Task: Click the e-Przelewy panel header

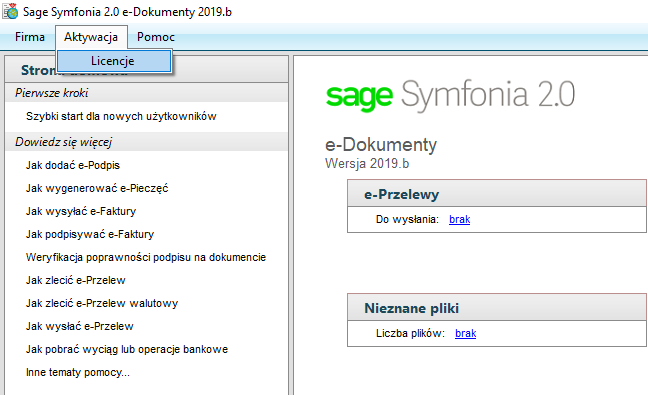Action: click(497, 193)
